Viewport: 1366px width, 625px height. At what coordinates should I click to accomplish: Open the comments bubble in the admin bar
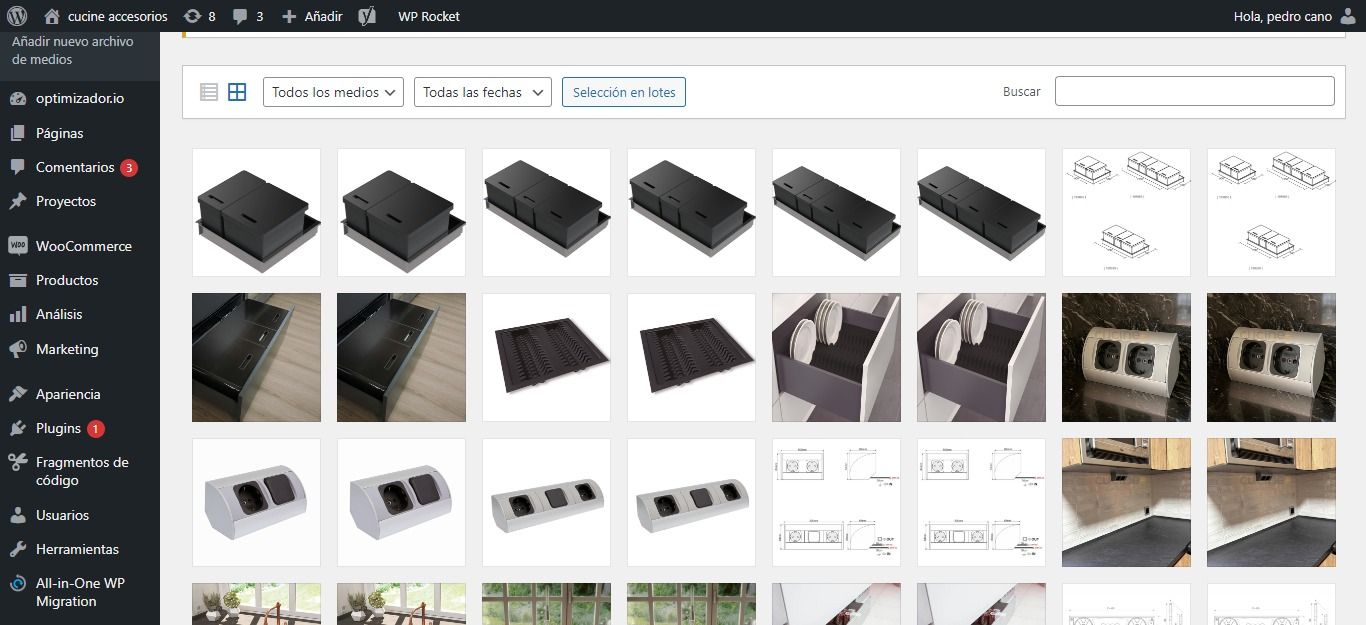247,16
